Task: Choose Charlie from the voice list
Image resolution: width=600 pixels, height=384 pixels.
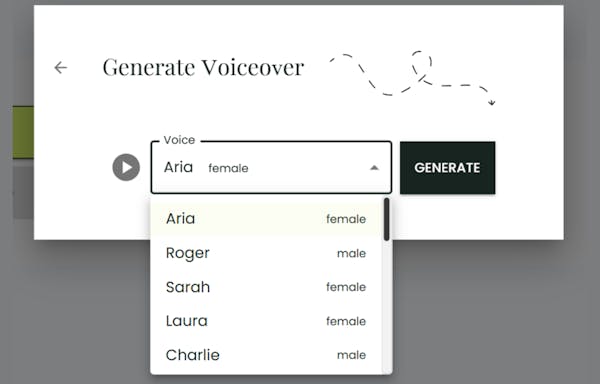Action: [266, 355]
